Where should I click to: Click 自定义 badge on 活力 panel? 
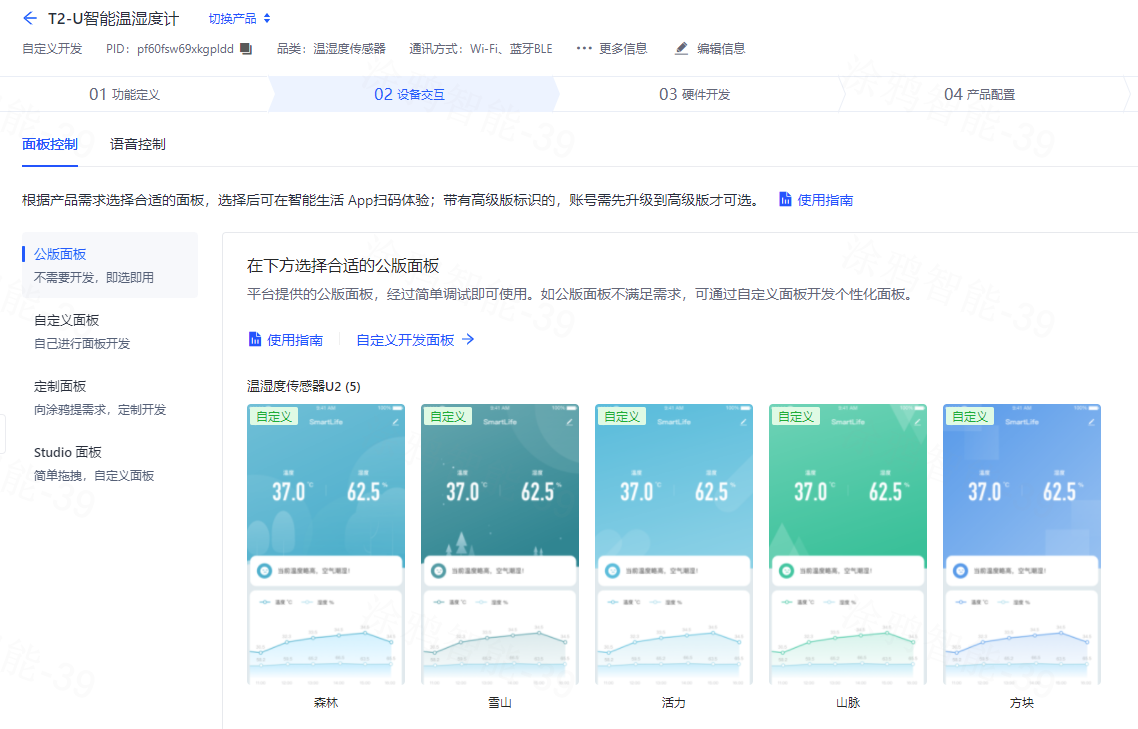coord(622,416)
